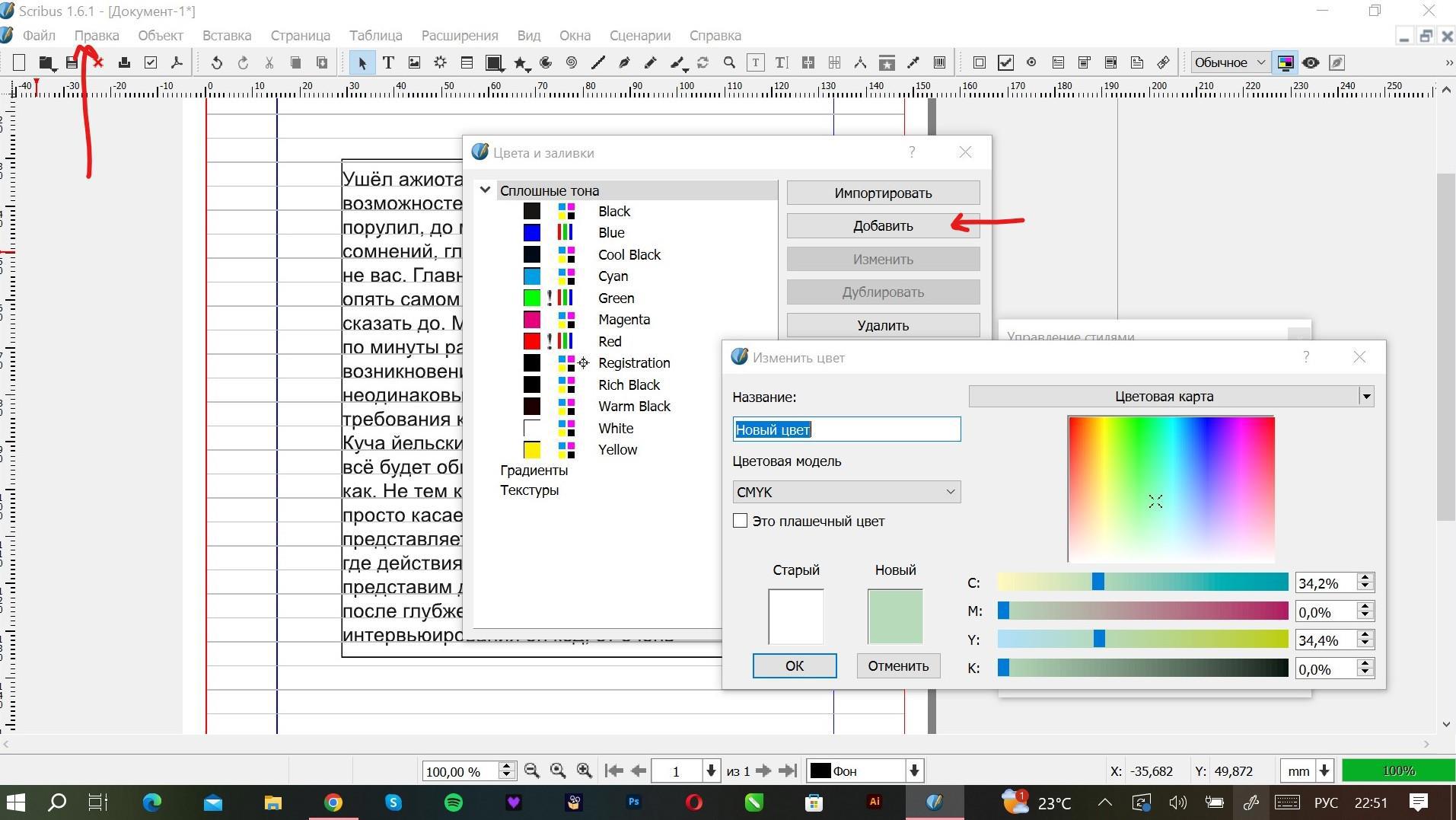Open Spotify from the taskbar
Viewport: 1456px width, 820px height.
(x=454, y=802)
